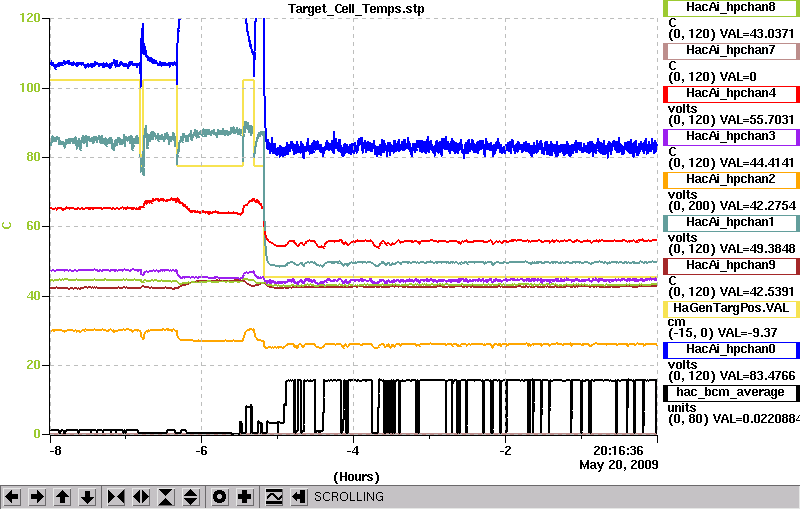Select the hac_bcm_average legend entry
800x509 pixels.
[731, 393]
